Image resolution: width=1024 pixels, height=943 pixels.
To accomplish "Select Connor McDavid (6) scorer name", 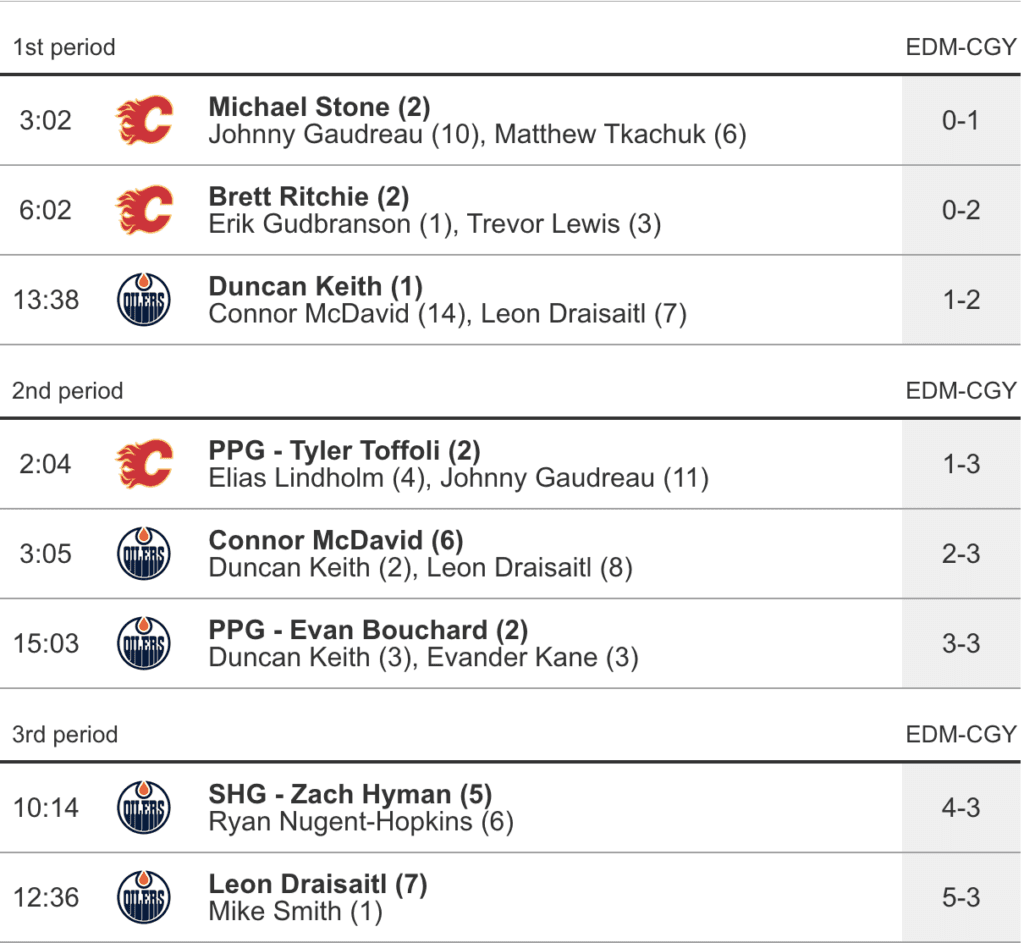I will pos(336,541).
